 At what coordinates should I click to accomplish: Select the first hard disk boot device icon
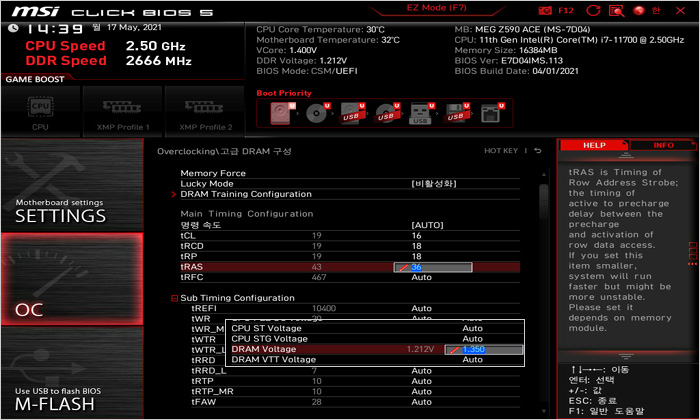(282, 113)
